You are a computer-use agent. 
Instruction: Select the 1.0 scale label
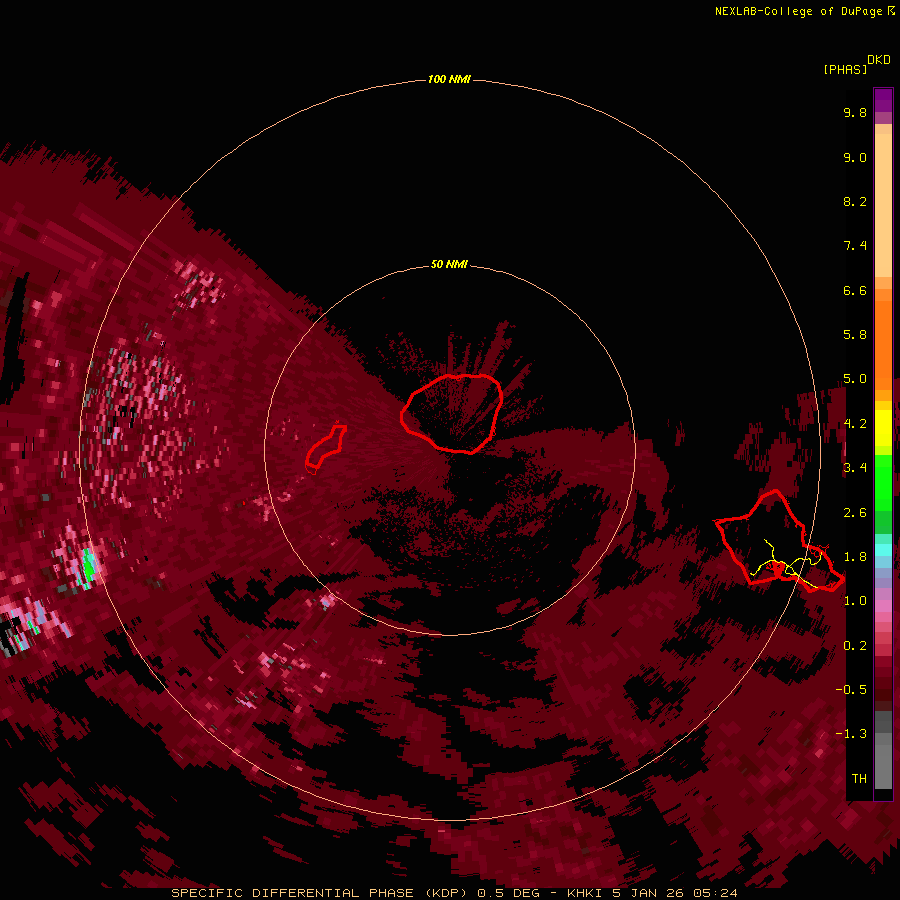[855, 601]
